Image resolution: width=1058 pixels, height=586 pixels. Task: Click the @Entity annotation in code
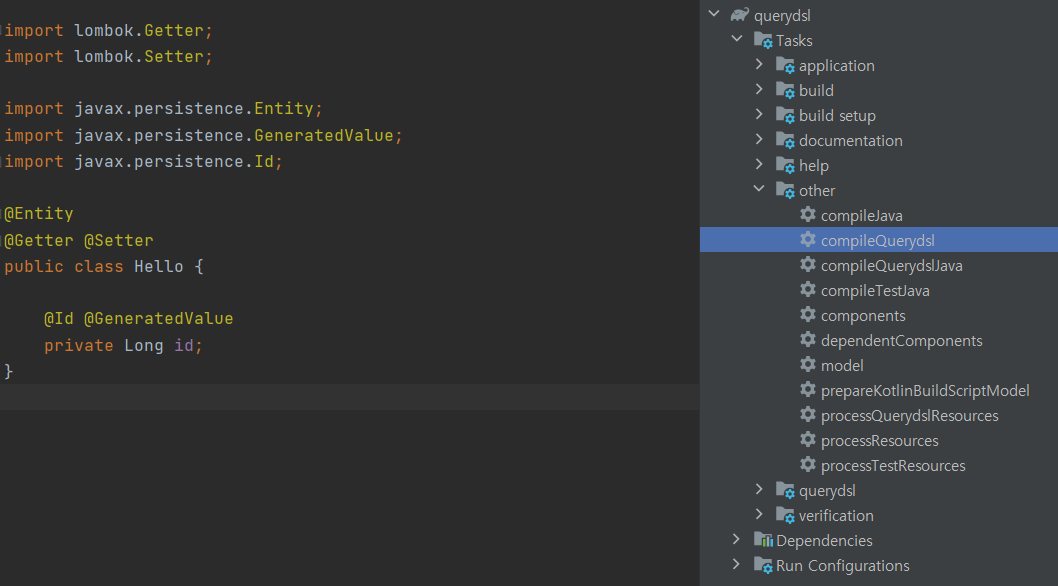click(x=38, y=214)
